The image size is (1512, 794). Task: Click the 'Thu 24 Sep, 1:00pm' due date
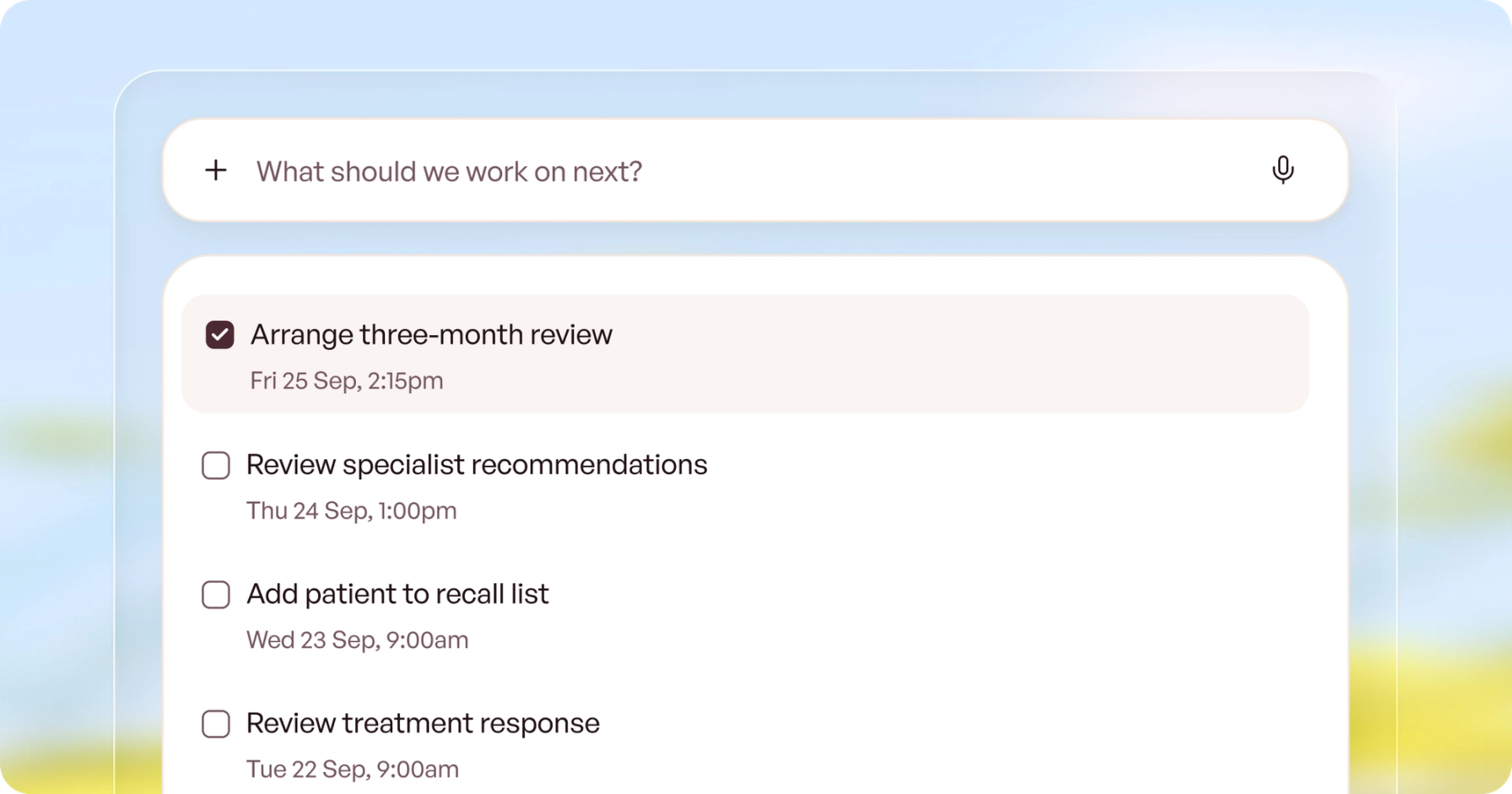coord(352,510)
